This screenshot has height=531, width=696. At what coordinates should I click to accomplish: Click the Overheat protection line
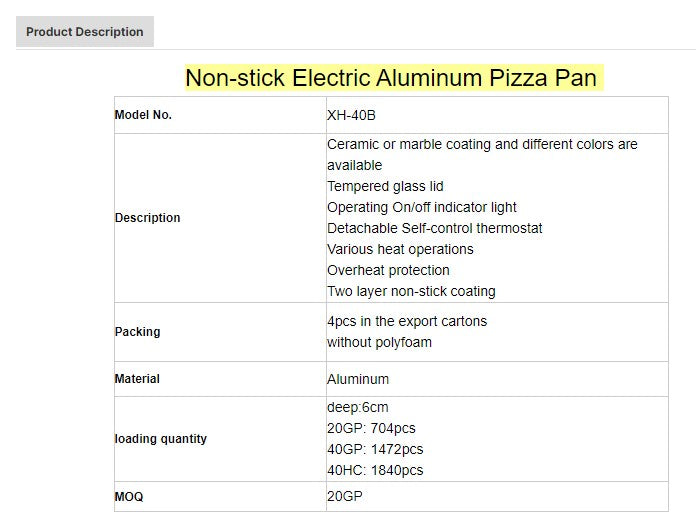coord(388,271)
